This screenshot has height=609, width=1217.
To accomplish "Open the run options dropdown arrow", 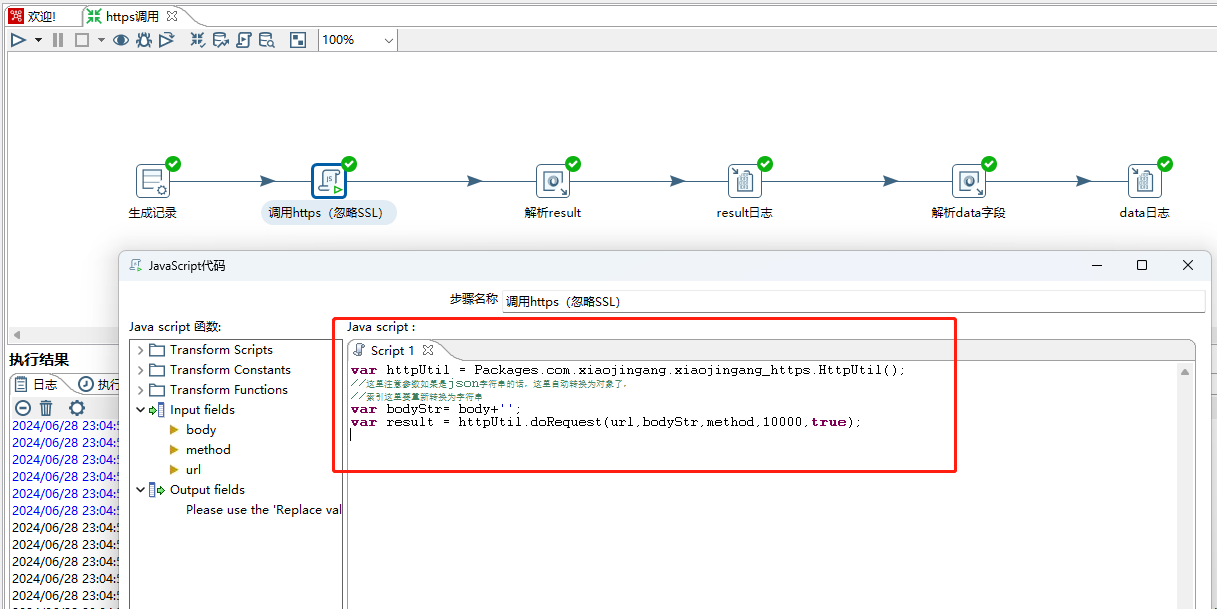I will (36, 40).
